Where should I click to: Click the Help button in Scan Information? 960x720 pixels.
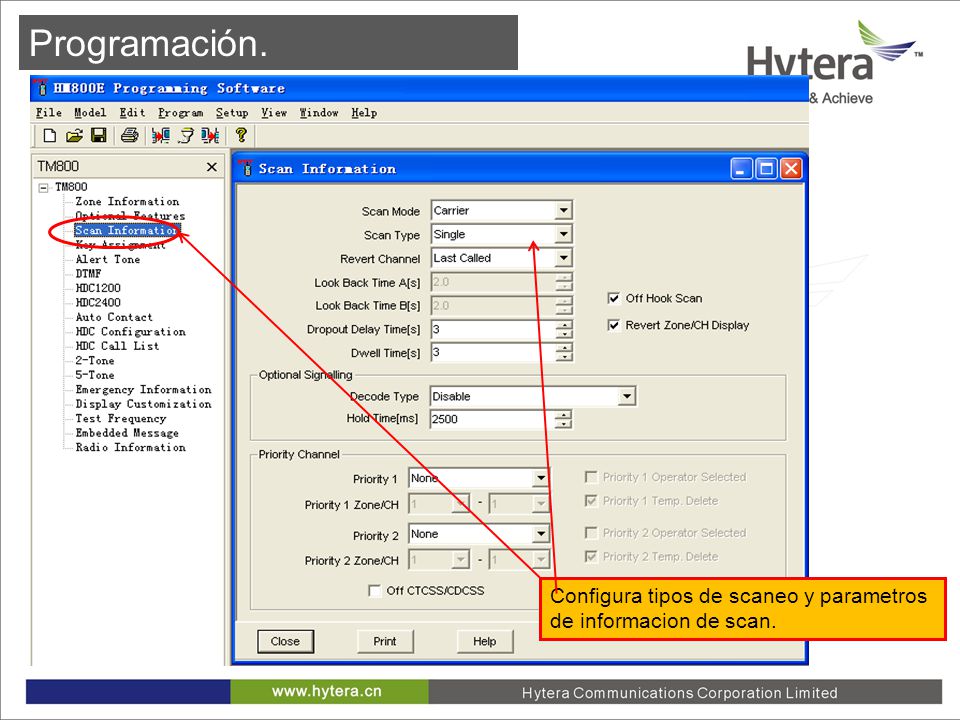484,641
